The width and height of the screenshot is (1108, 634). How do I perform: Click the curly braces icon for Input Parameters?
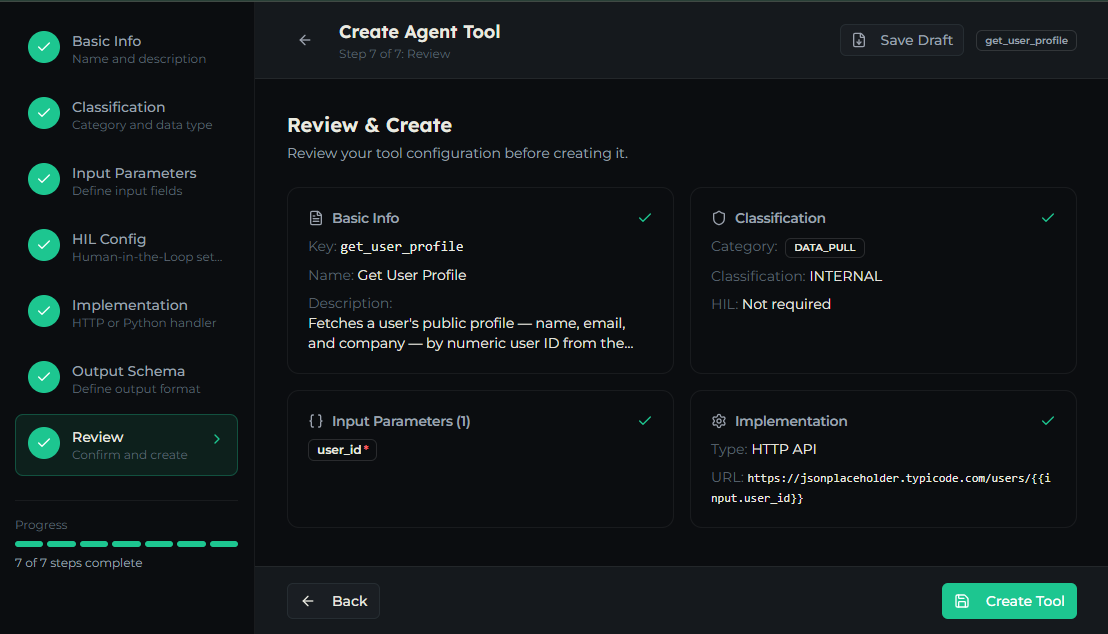(x=316, y=421)
